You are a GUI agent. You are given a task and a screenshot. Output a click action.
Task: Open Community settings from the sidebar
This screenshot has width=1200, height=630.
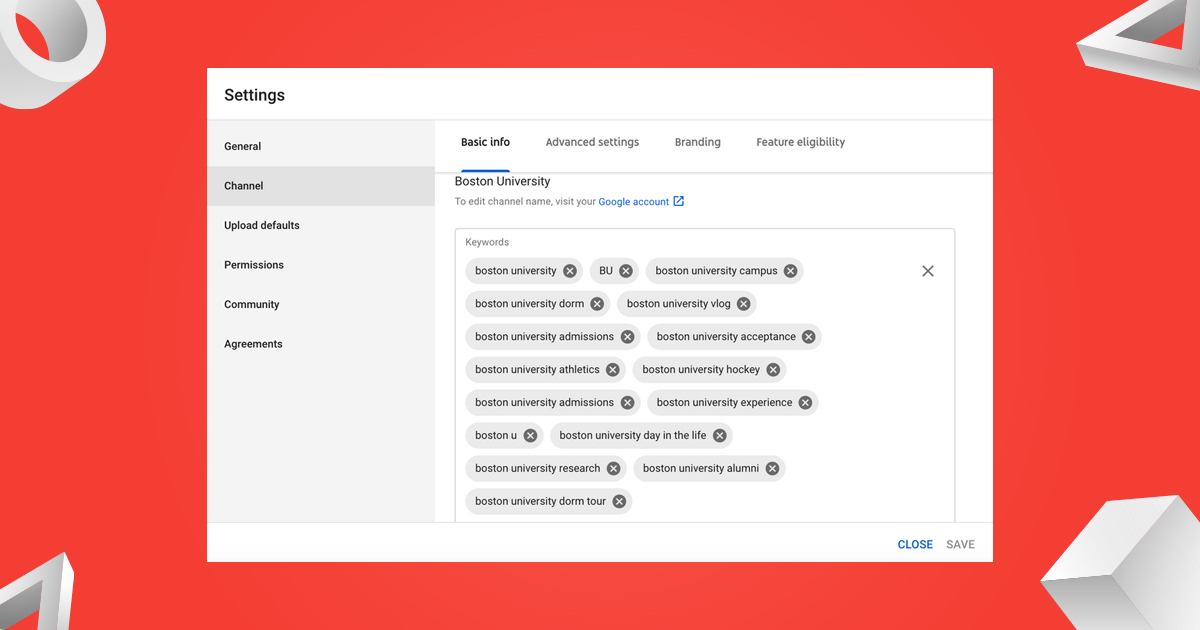pos(251,304)
